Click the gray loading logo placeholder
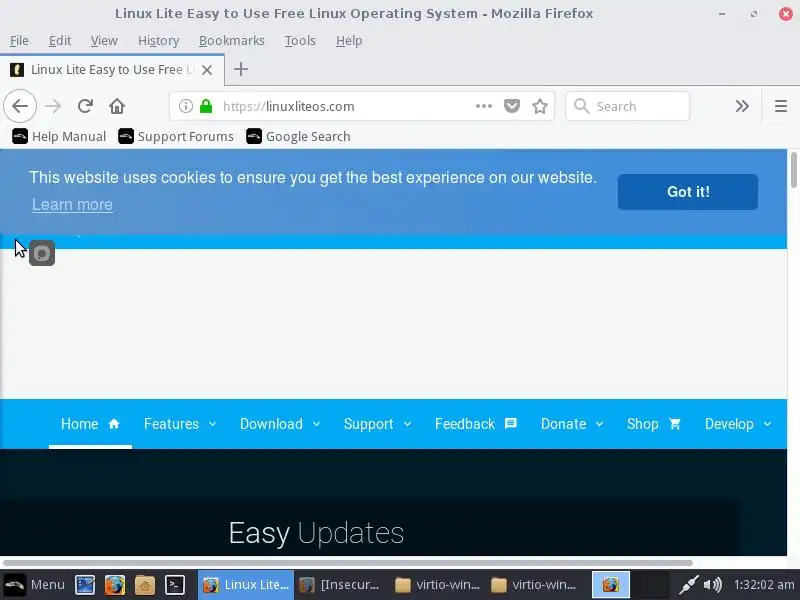The width and height of the screenshot is (800, 600). 42,253
